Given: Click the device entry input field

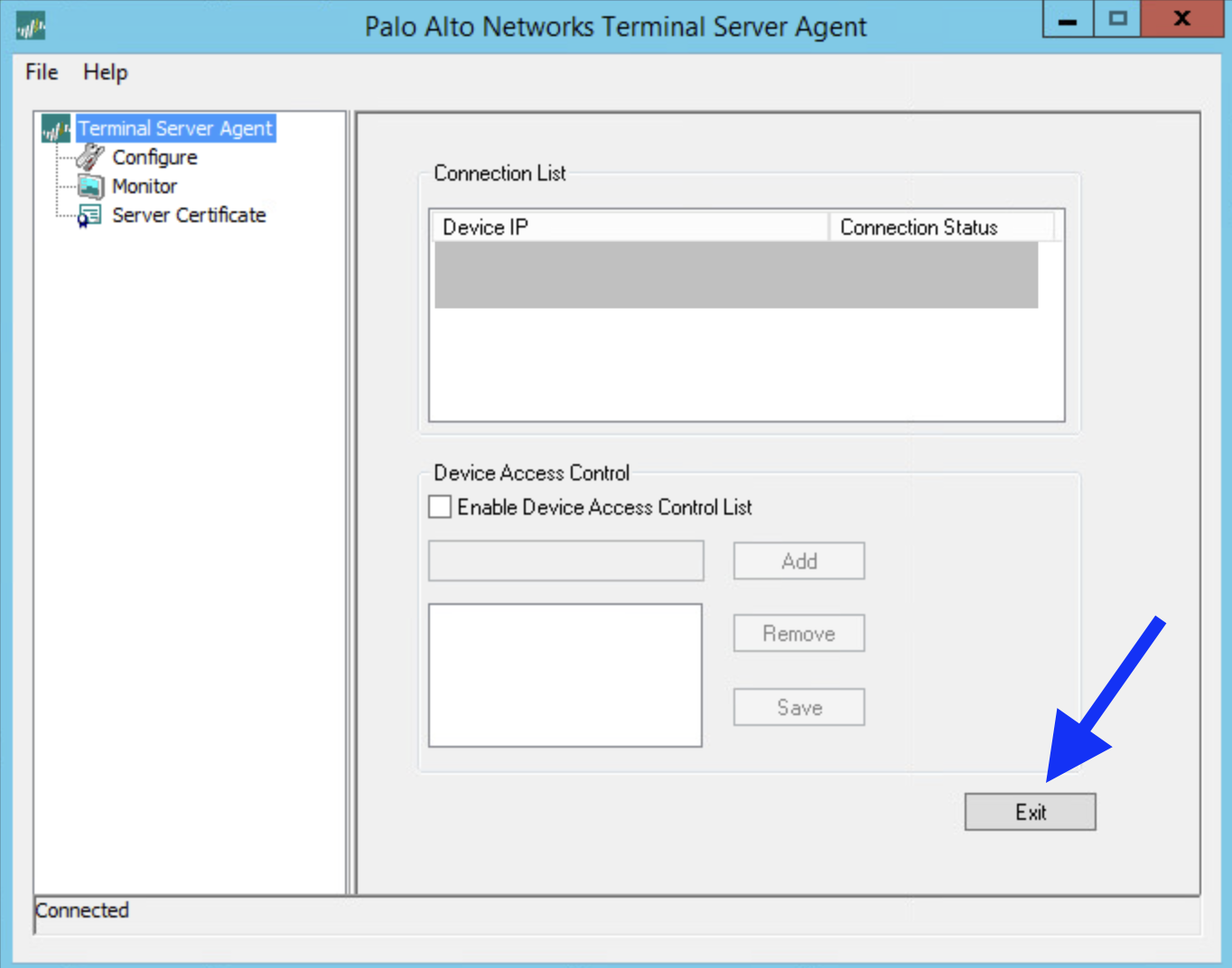Looking at the screenshot, I should (565, 560).
